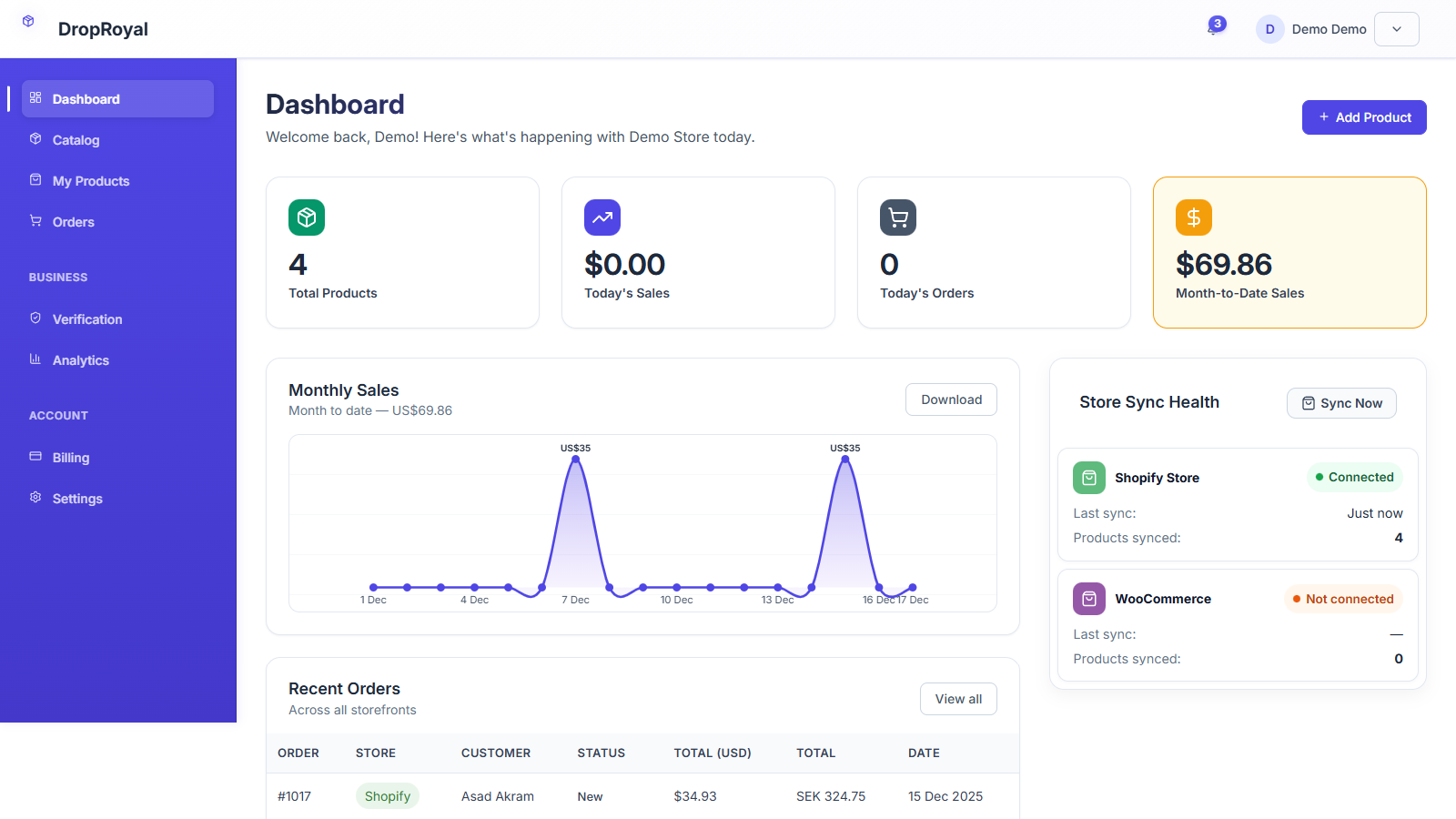Click the green Shopify Store icon
This screenshot has width=1456, height=819.
pyautogui.click(x=1089, y=478)
